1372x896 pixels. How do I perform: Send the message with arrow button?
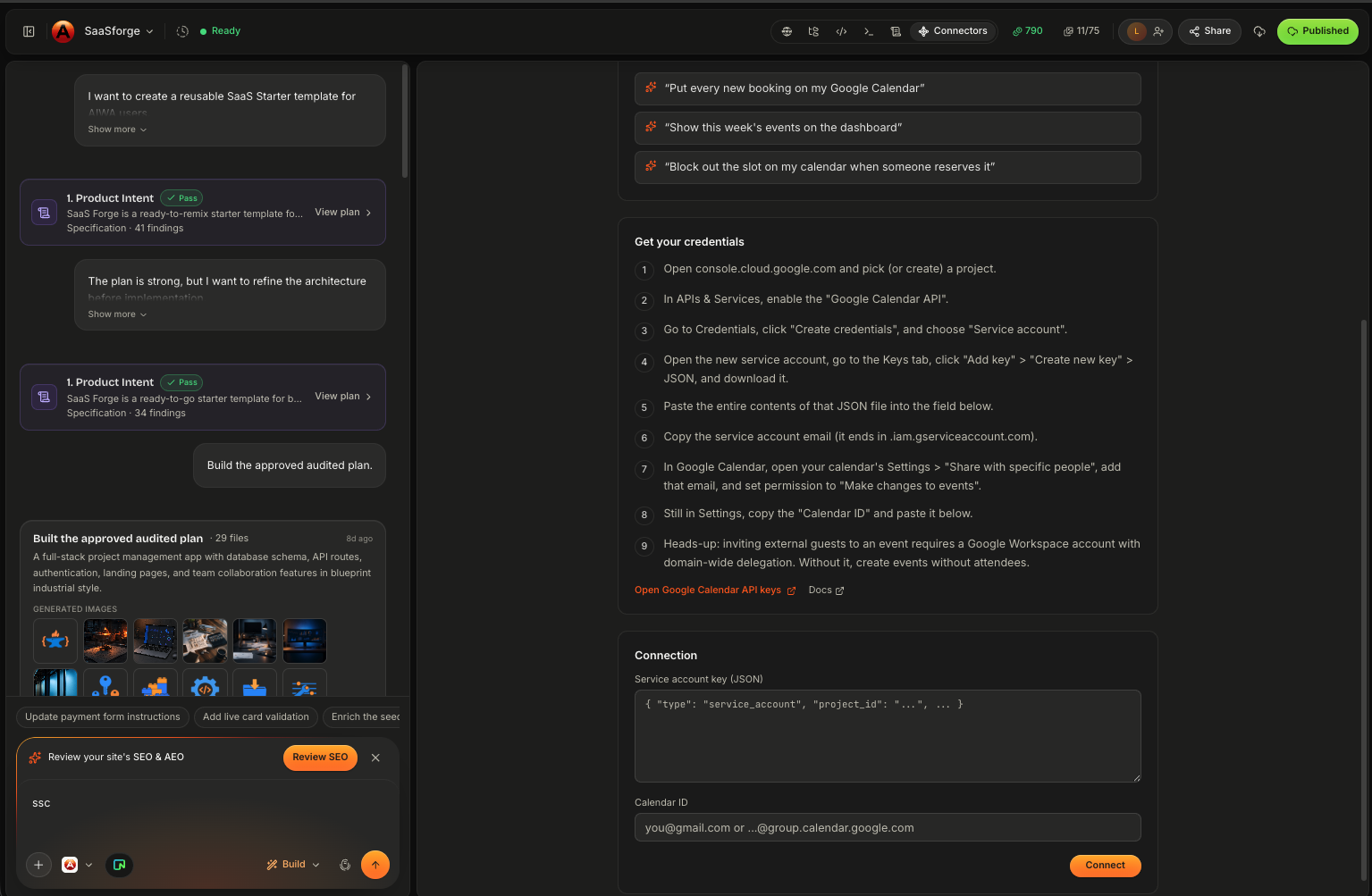pyautogui.click(x=375, y=865)
